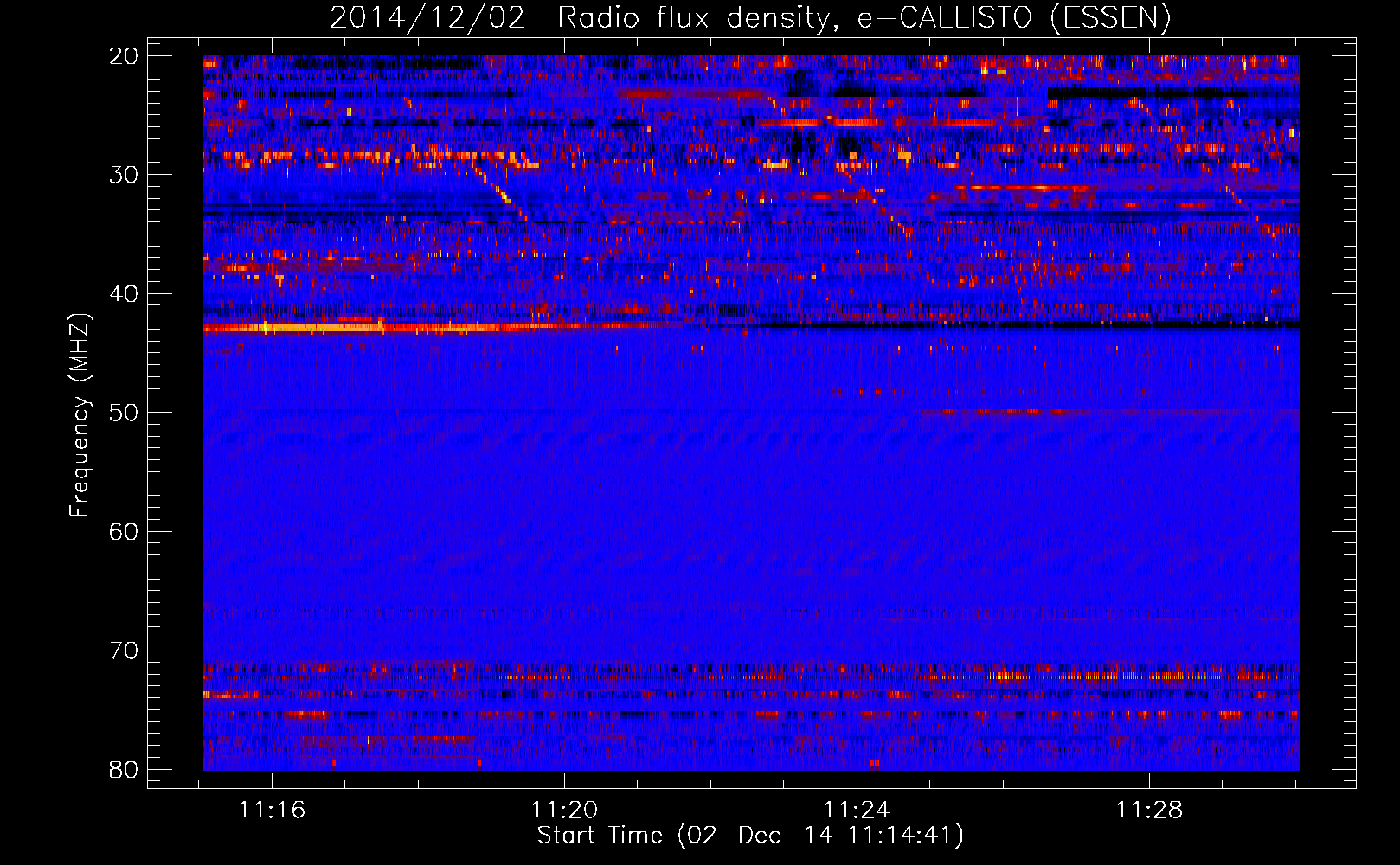Click the drifting burst streak near 11:19 at 31 MHz
Viewport: 1400px width, 865px height.
click(500, 192)
